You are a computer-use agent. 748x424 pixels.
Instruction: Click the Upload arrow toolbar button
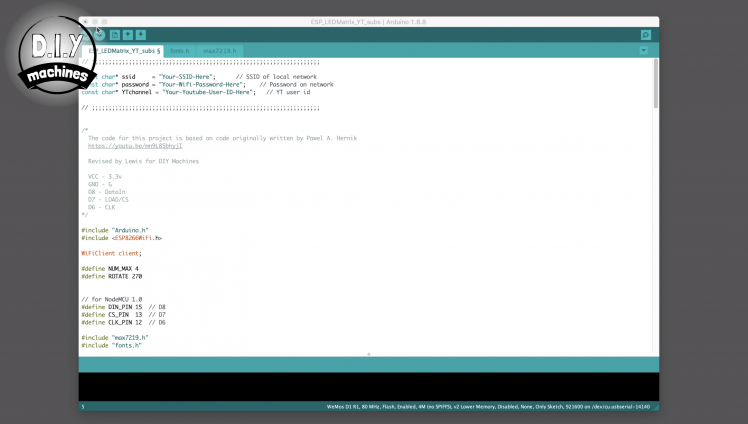[100, 35]
